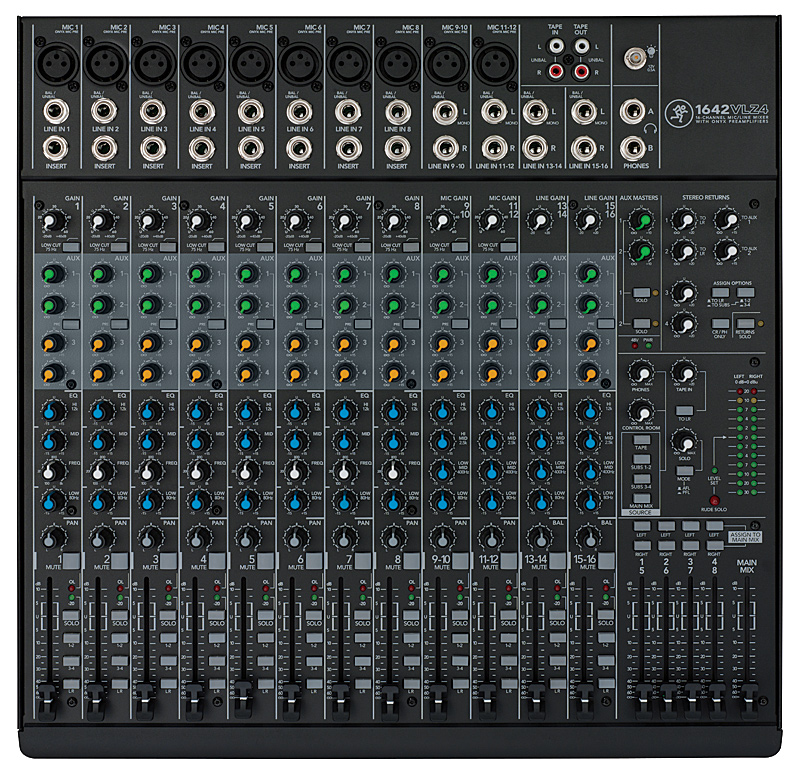Image resolution: width=800 pixels, height=775 pixels.
Task: Select SUBS 1-2 source button
Action: [x=641, y=459]
